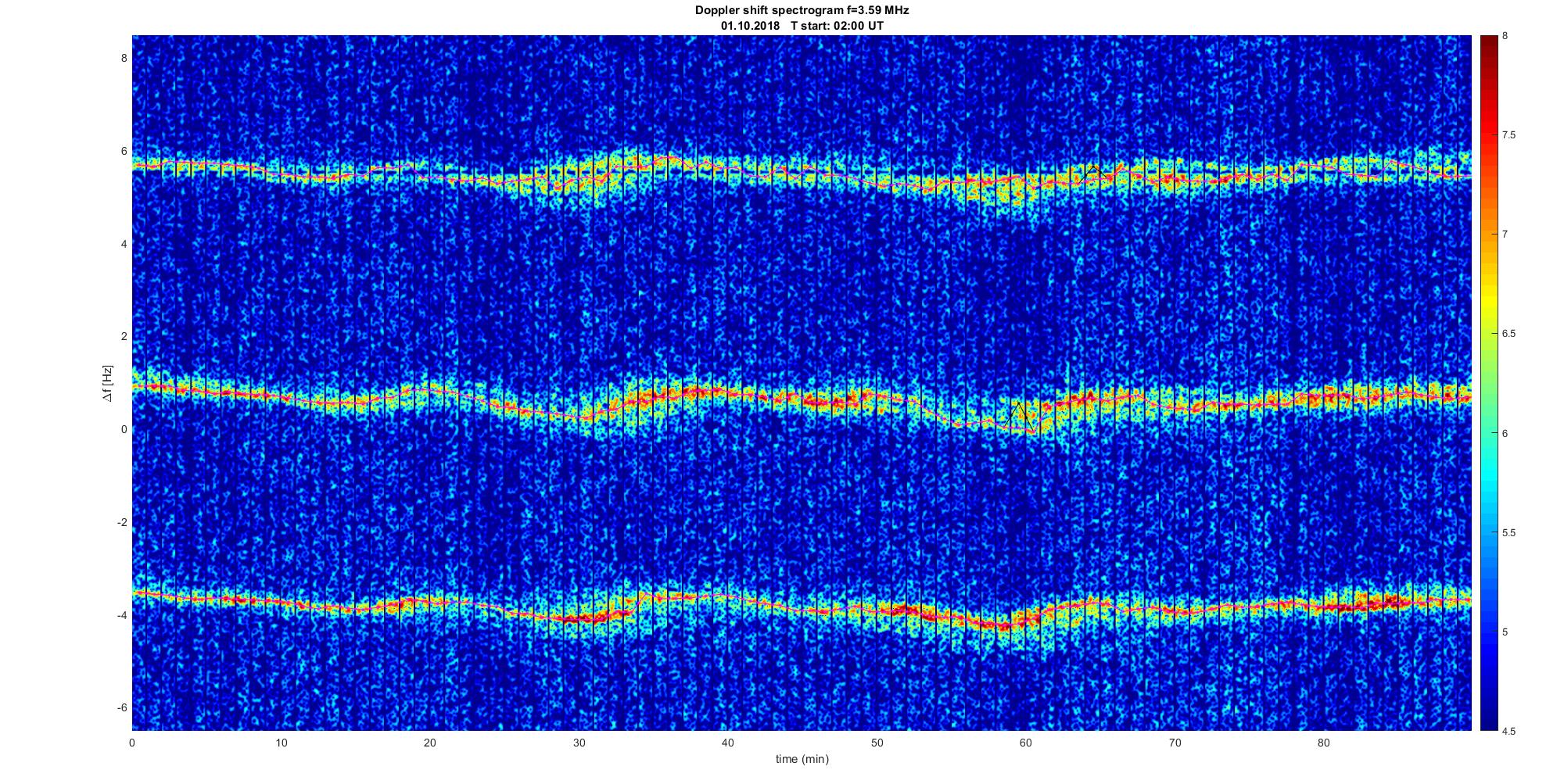Click colorbar tick label '8'
The width and height of the screenshot is (1564, 784).
[x=1505, y=36]
